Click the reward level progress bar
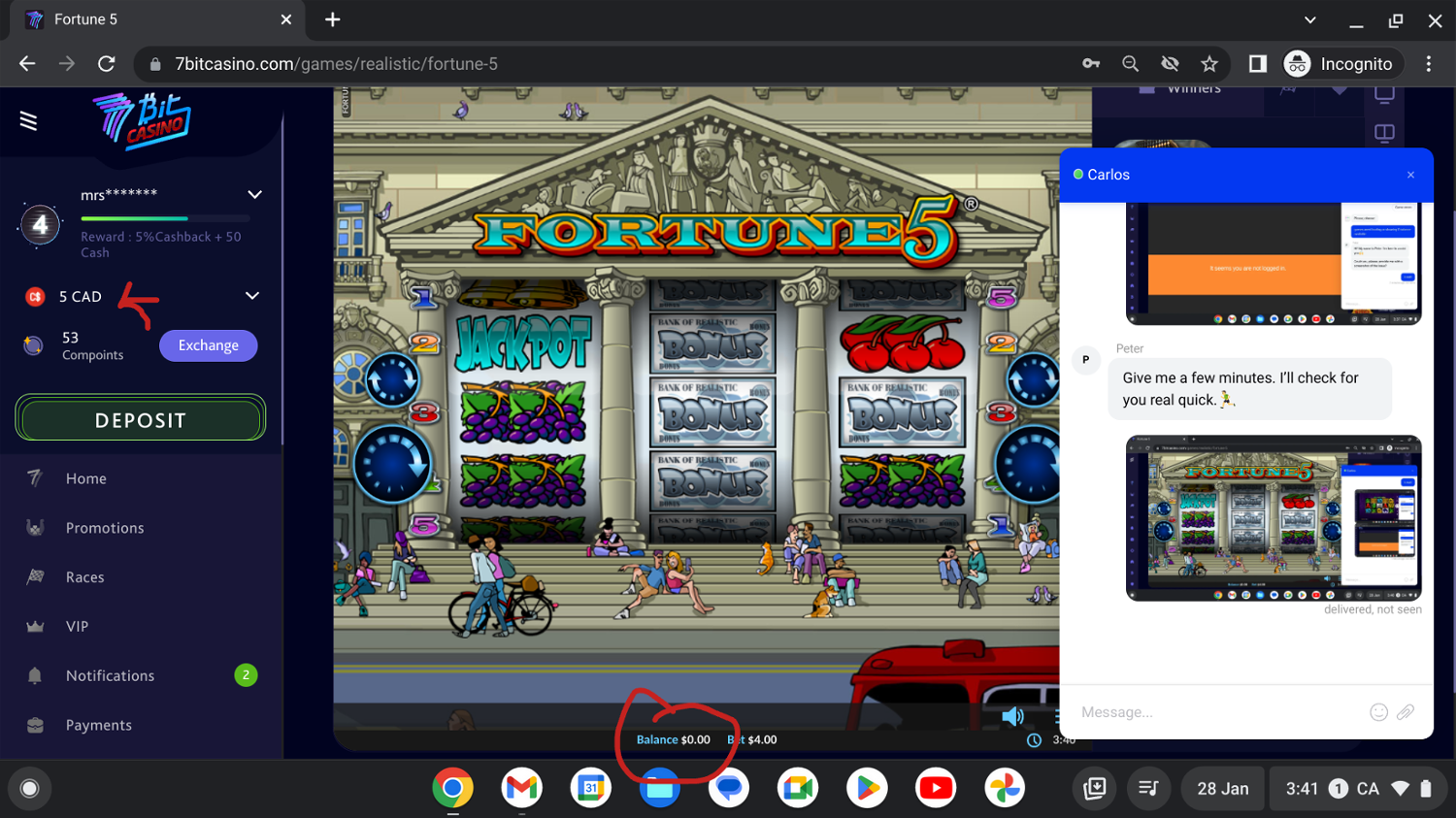The width and height of the screenshot is (1456, 818). coord(165,218)
